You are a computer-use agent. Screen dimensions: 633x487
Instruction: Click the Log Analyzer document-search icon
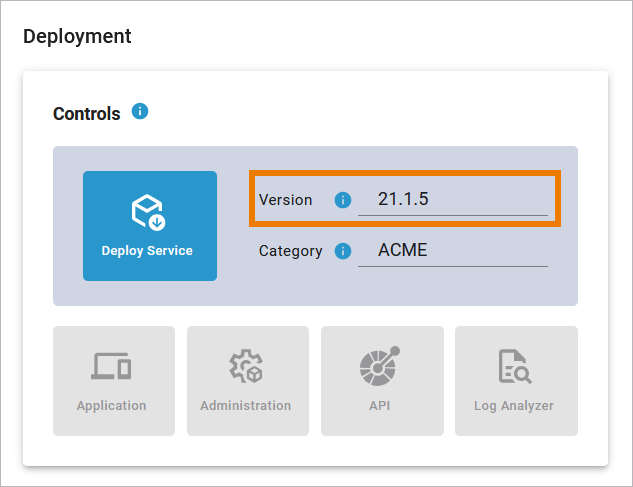pos(515,367)
